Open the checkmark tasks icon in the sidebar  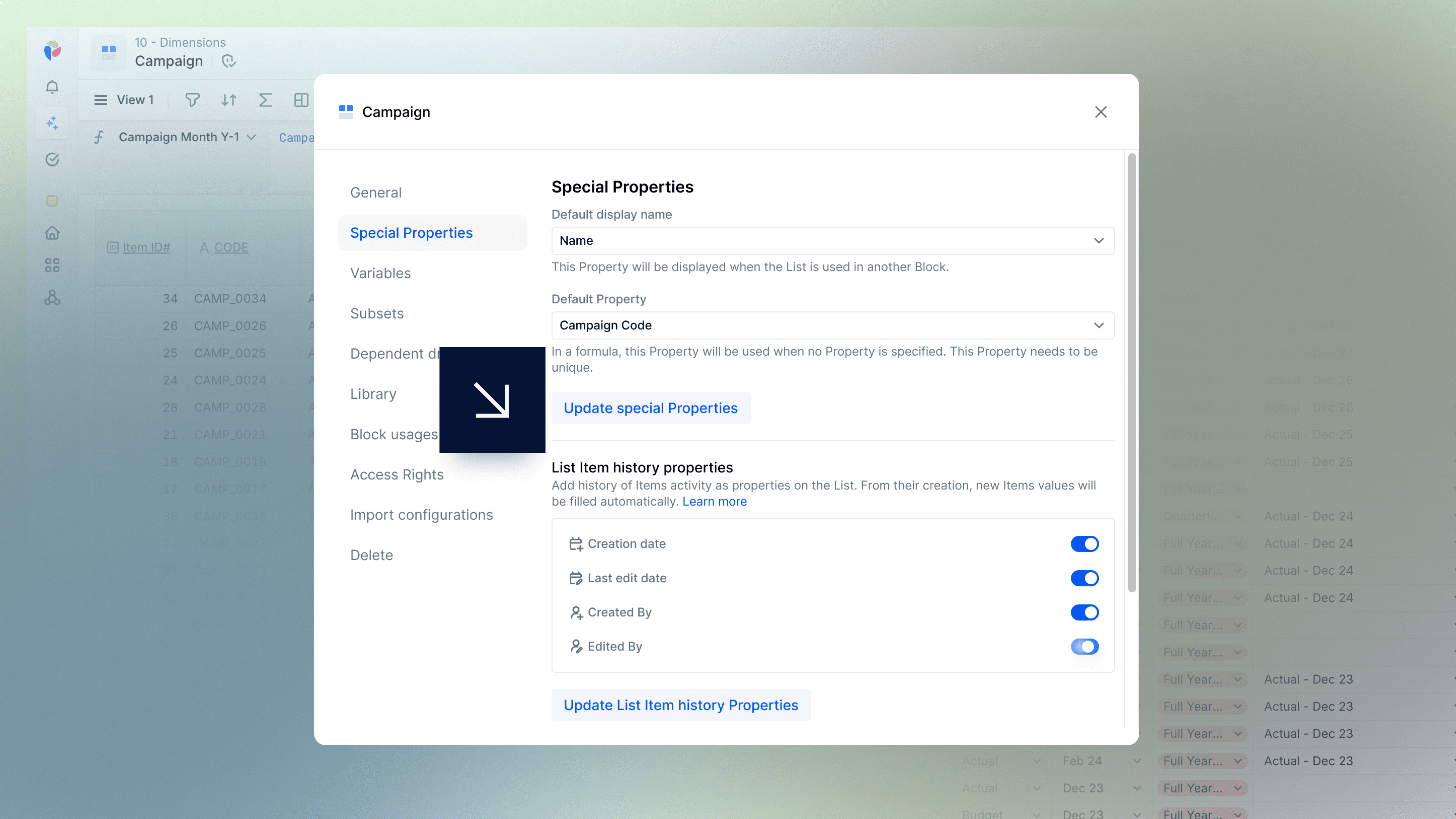click(52, 159)
